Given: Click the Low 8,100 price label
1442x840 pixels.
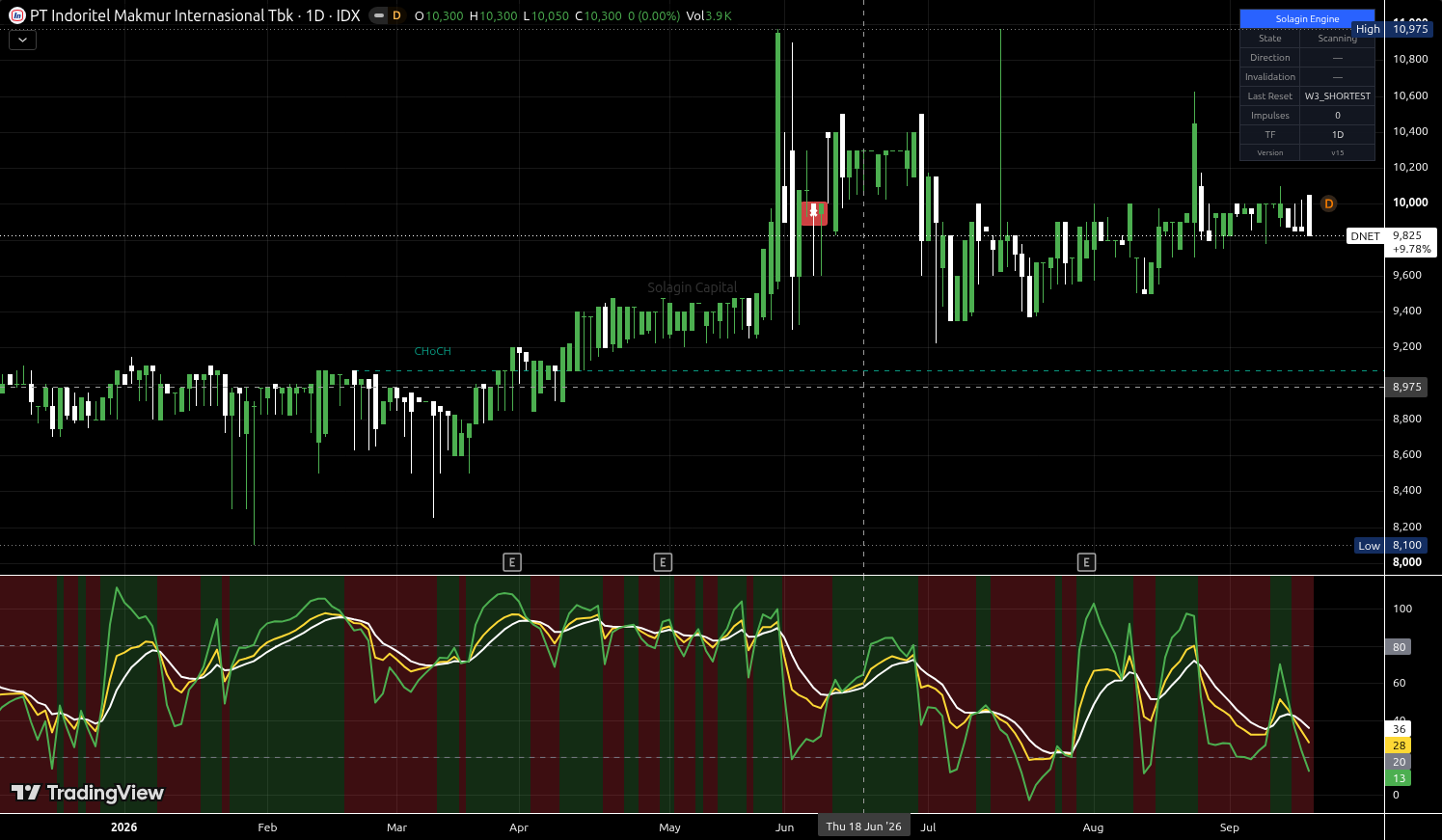Looking at the screenshot, I should (x=1392, y=545).
